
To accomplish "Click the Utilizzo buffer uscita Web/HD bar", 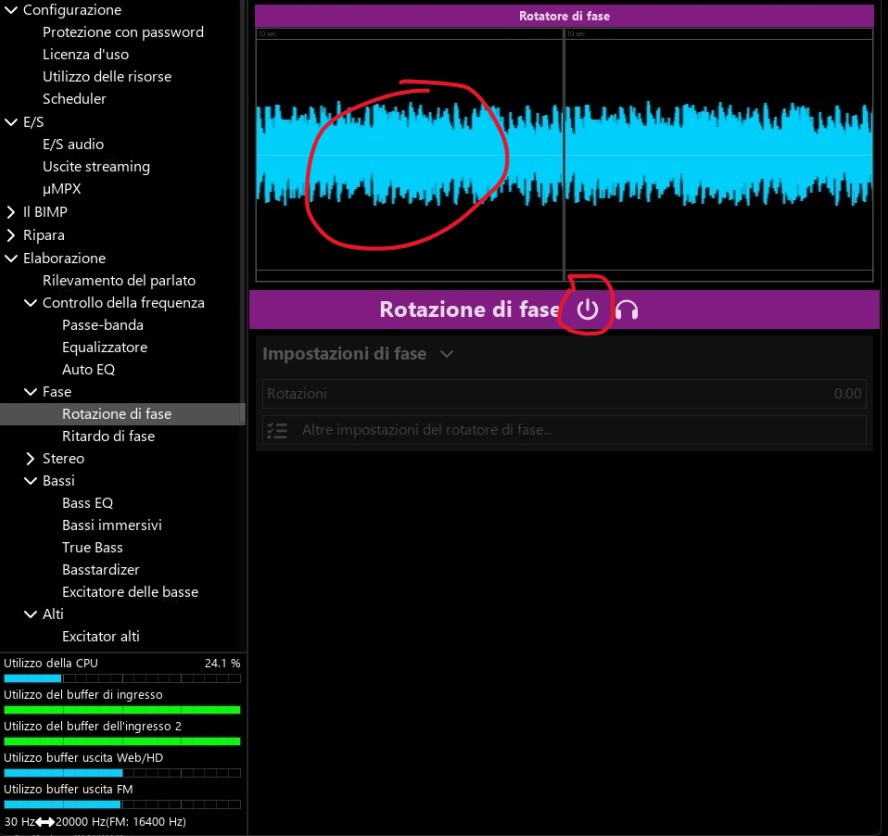I will coord(122,773).
